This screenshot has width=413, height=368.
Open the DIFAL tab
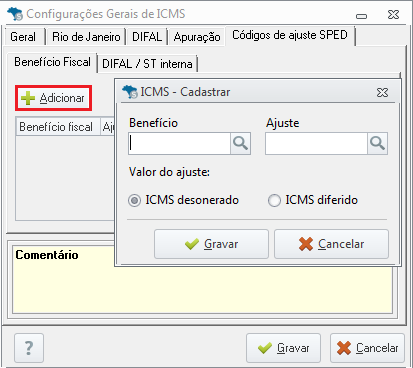[x=147, y=37]
